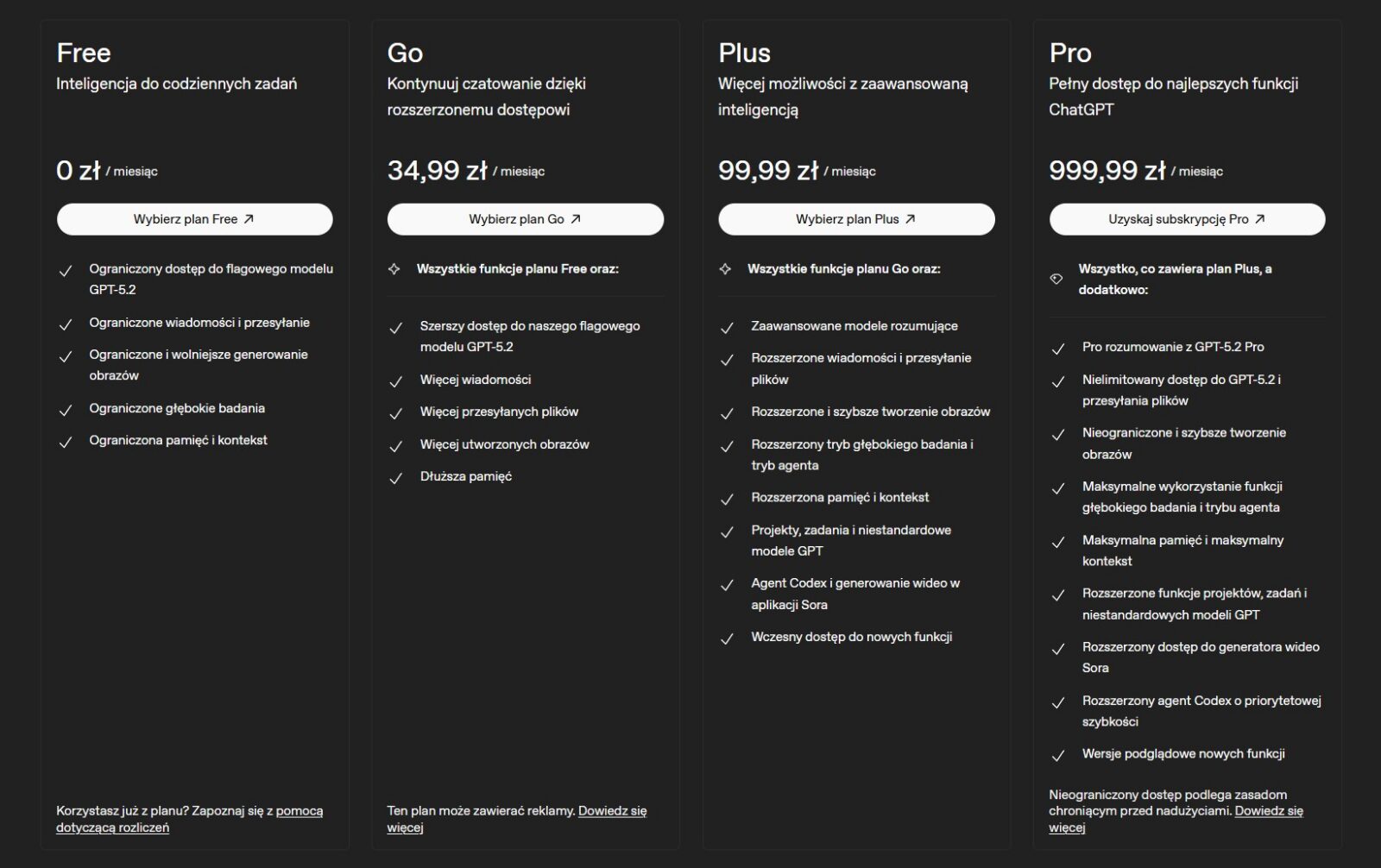Open the 'pomocą dotyczącą rozliczeń' billing help link
This screenshot has width=1381, height=868.
[x=299, y=811]
